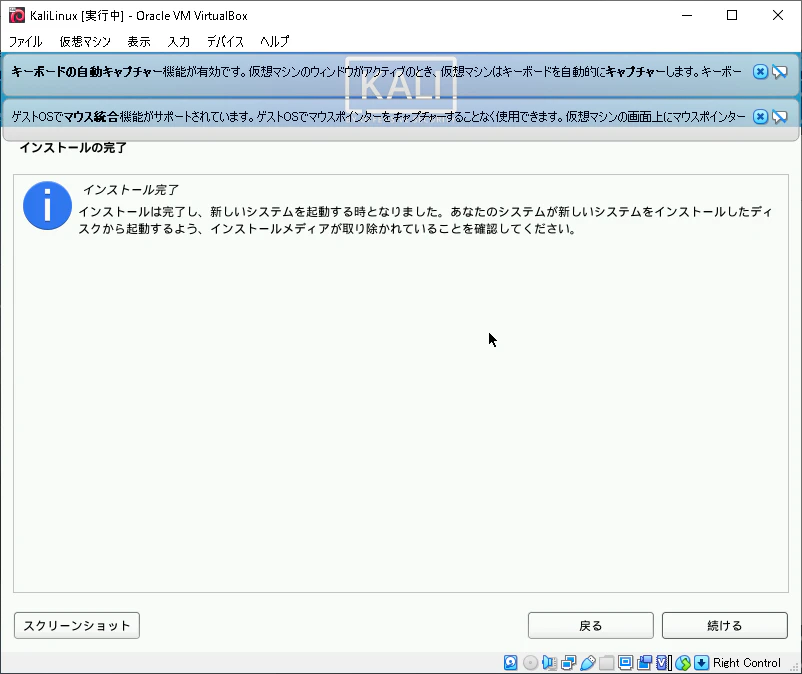Suppress future keyboard capture notification messages
802x674 pixels.
coord(779,72)
